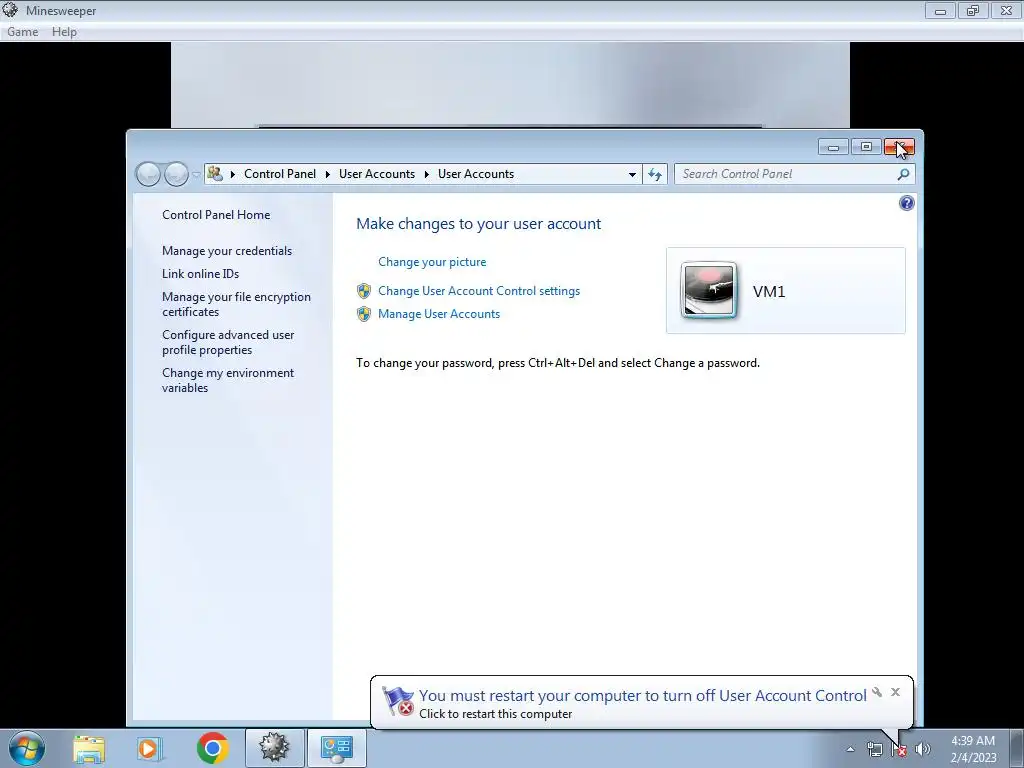This screenshot has height=768, width=1024.
Task: Click the Forward navigation arrow button
Action: coord(176,174)
